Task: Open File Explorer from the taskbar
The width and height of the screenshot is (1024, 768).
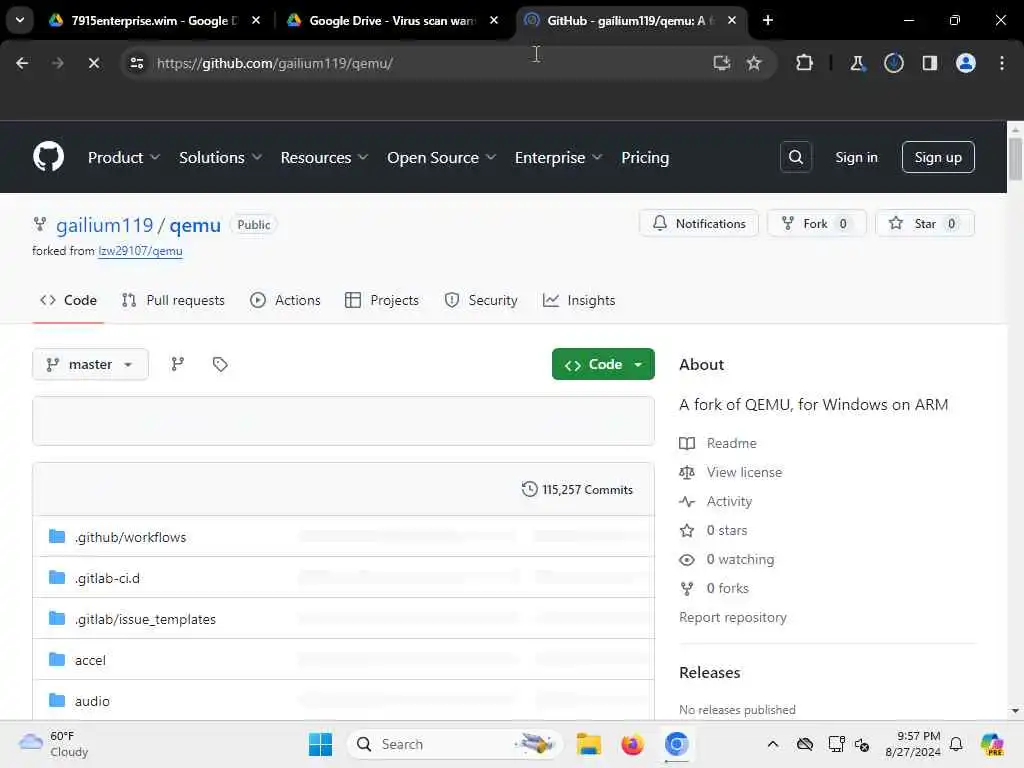Action: 588,744
